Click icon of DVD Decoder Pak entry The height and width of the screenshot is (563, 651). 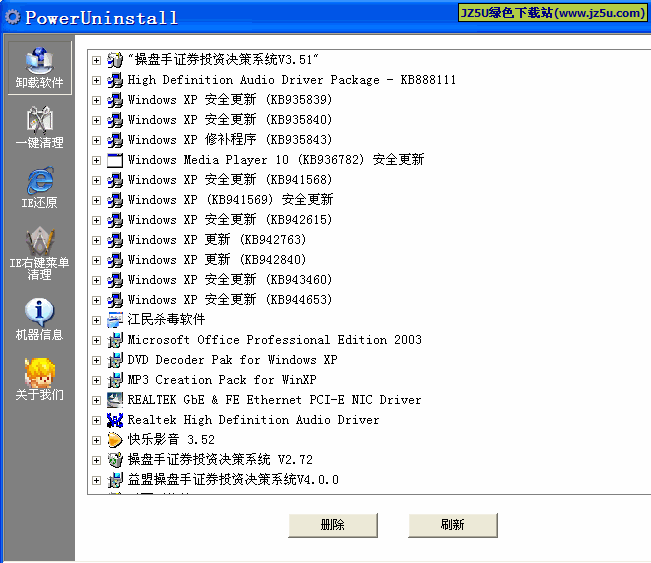tap(115, 360)
